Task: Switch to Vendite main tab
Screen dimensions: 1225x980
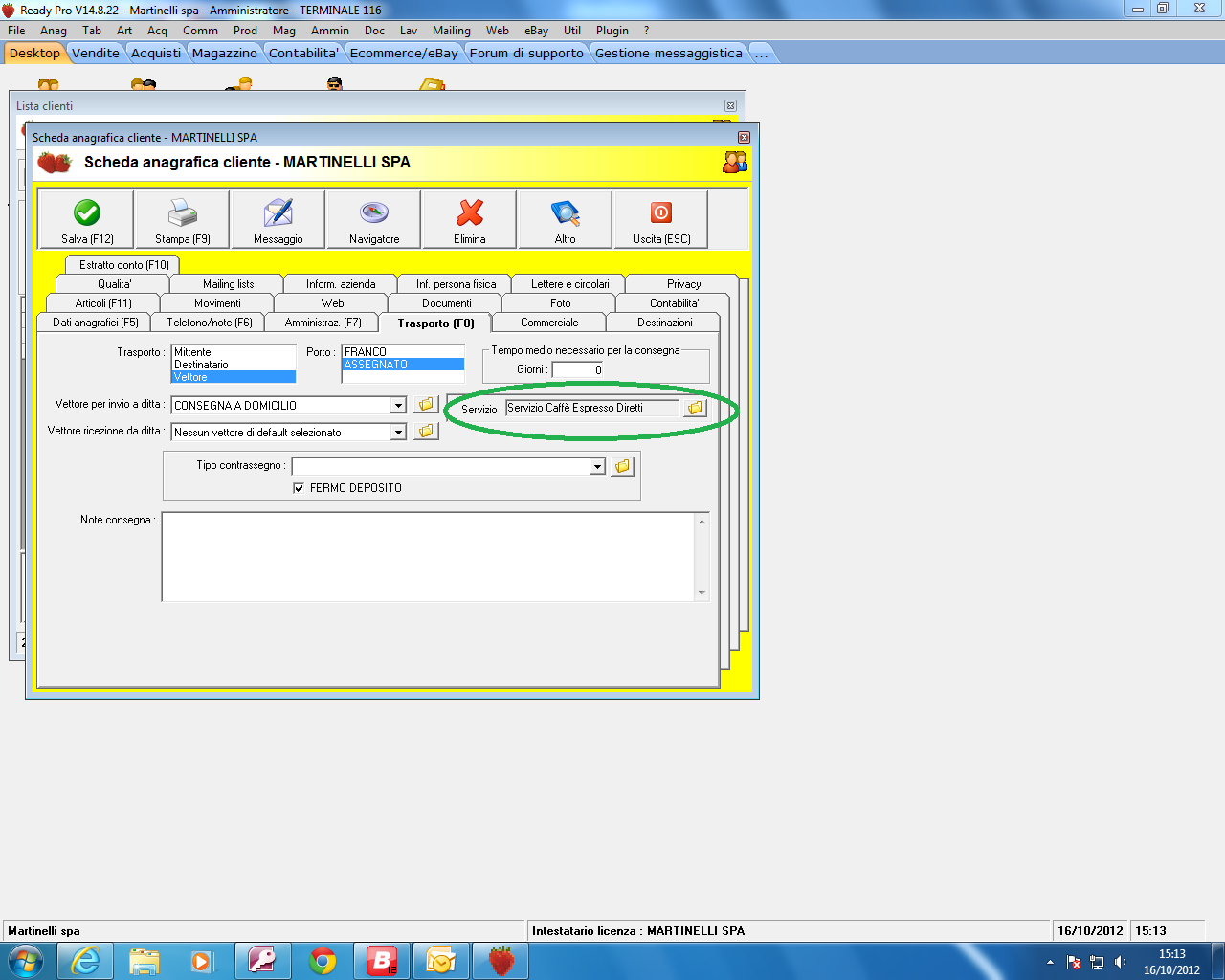Action: click(x=96, y=53)
